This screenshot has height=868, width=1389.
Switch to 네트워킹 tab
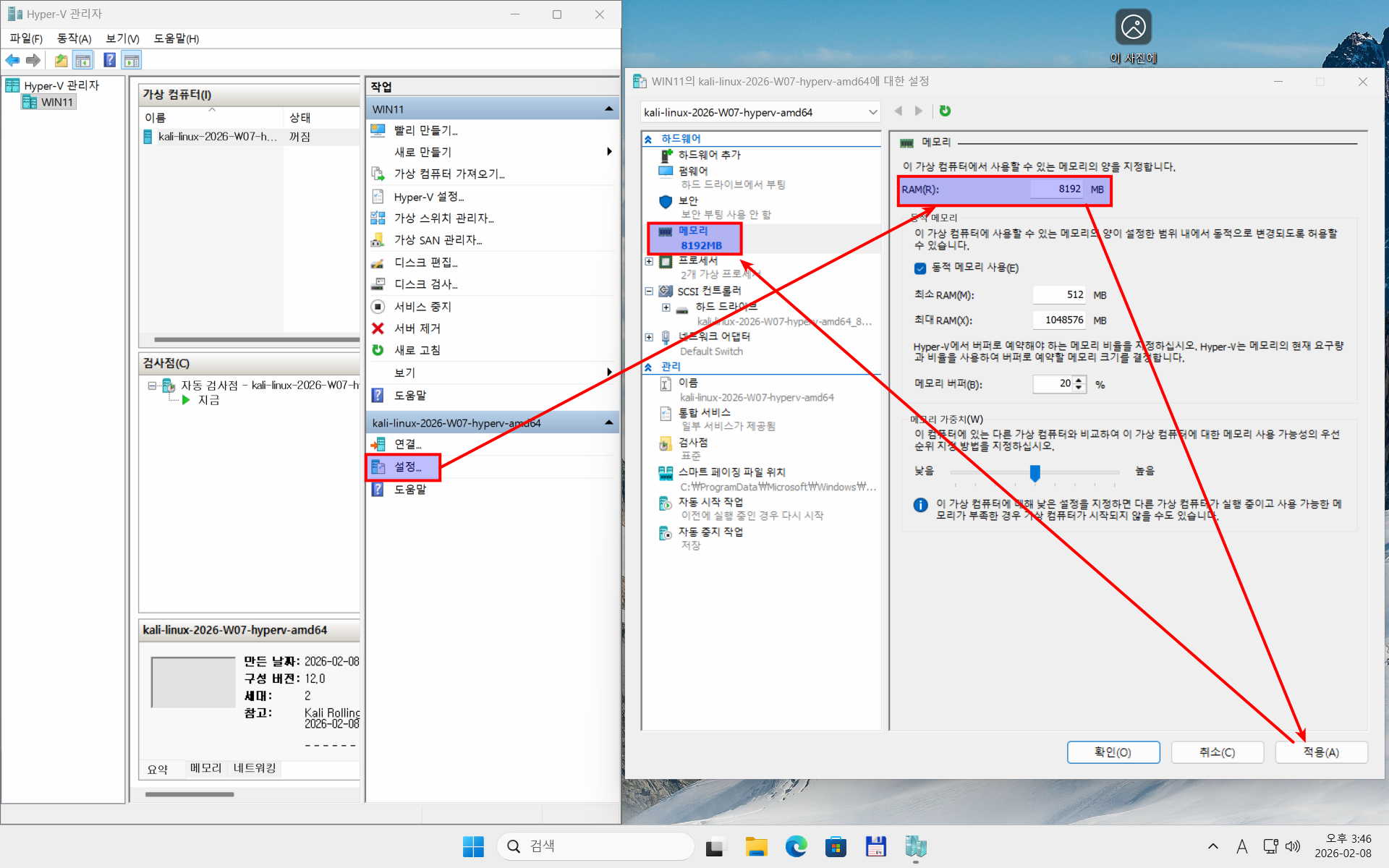click(x=255, y=768)
